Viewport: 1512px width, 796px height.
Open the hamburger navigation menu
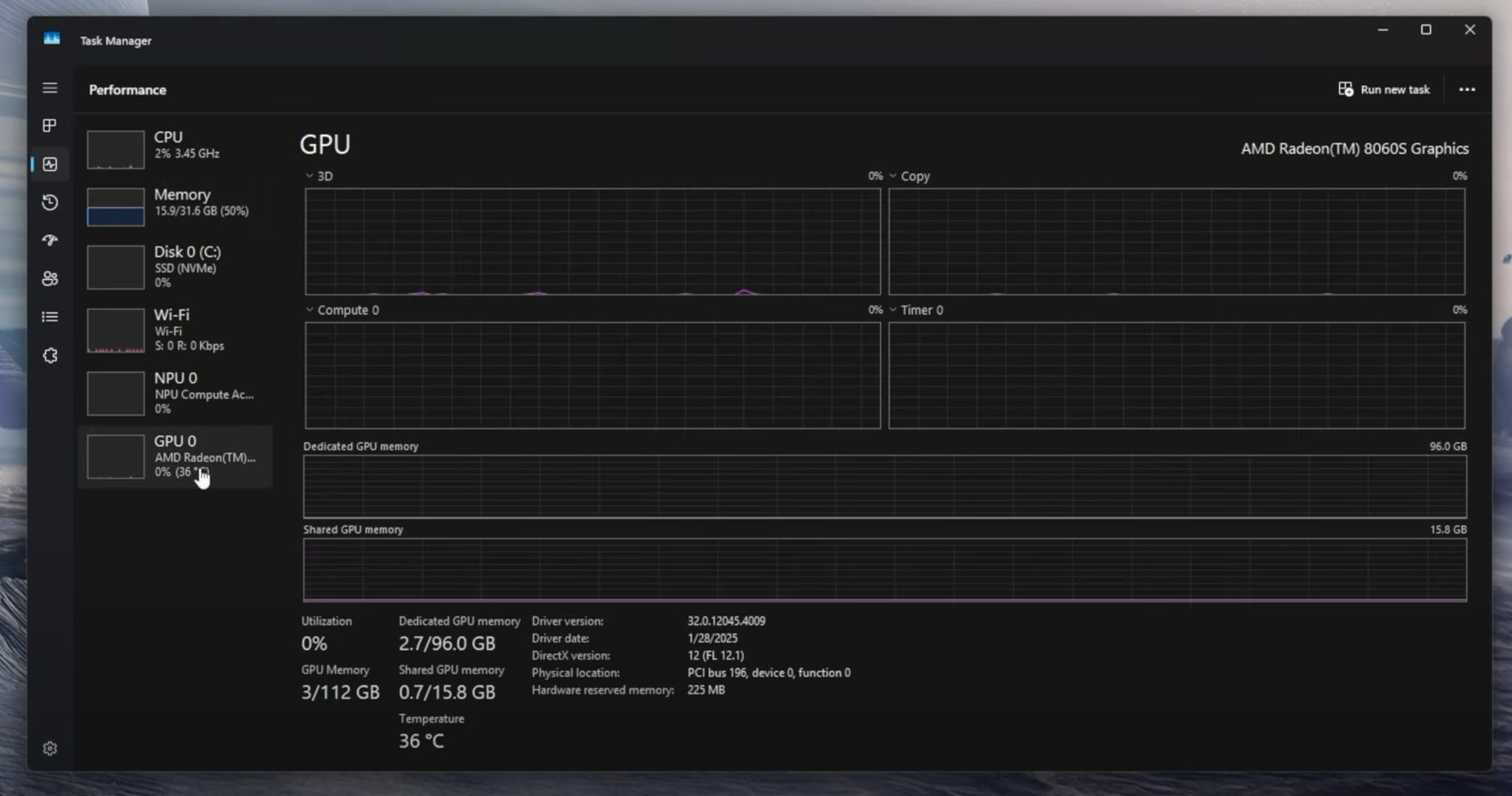[x=49, y=88]
